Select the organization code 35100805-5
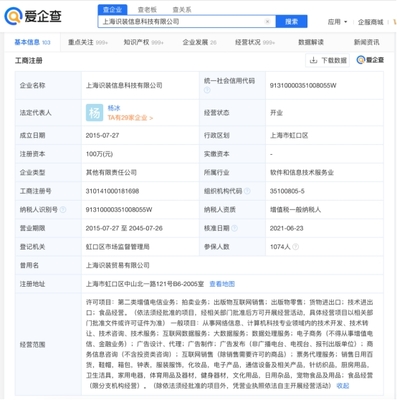 tap(287, 191)
